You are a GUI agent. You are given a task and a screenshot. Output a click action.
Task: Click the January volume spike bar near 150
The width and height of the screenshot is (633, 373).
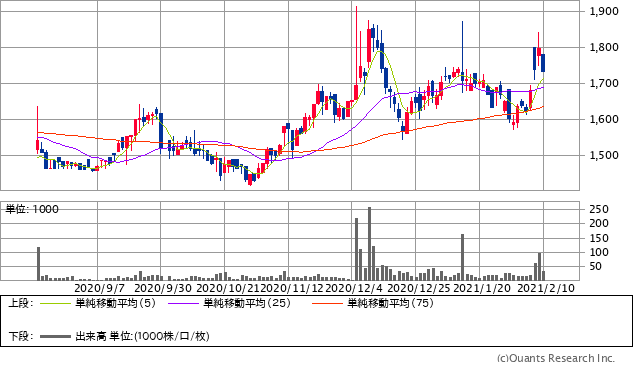463,257
